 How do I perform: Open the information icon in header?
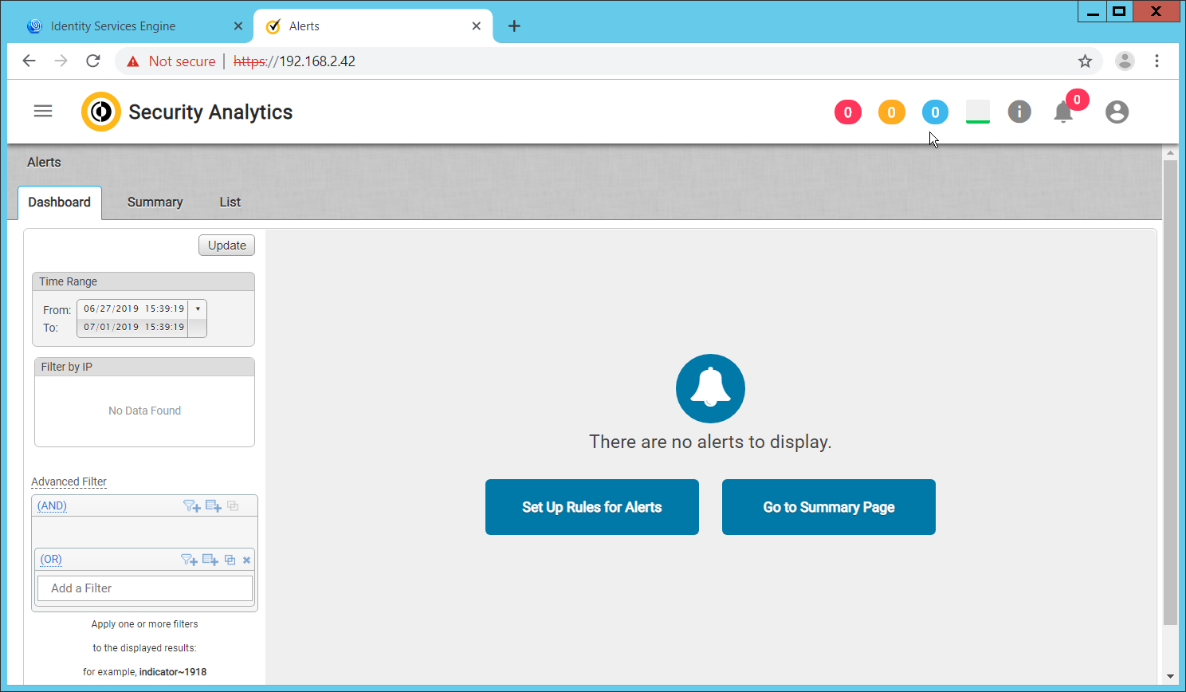[x=1019, y=112]
